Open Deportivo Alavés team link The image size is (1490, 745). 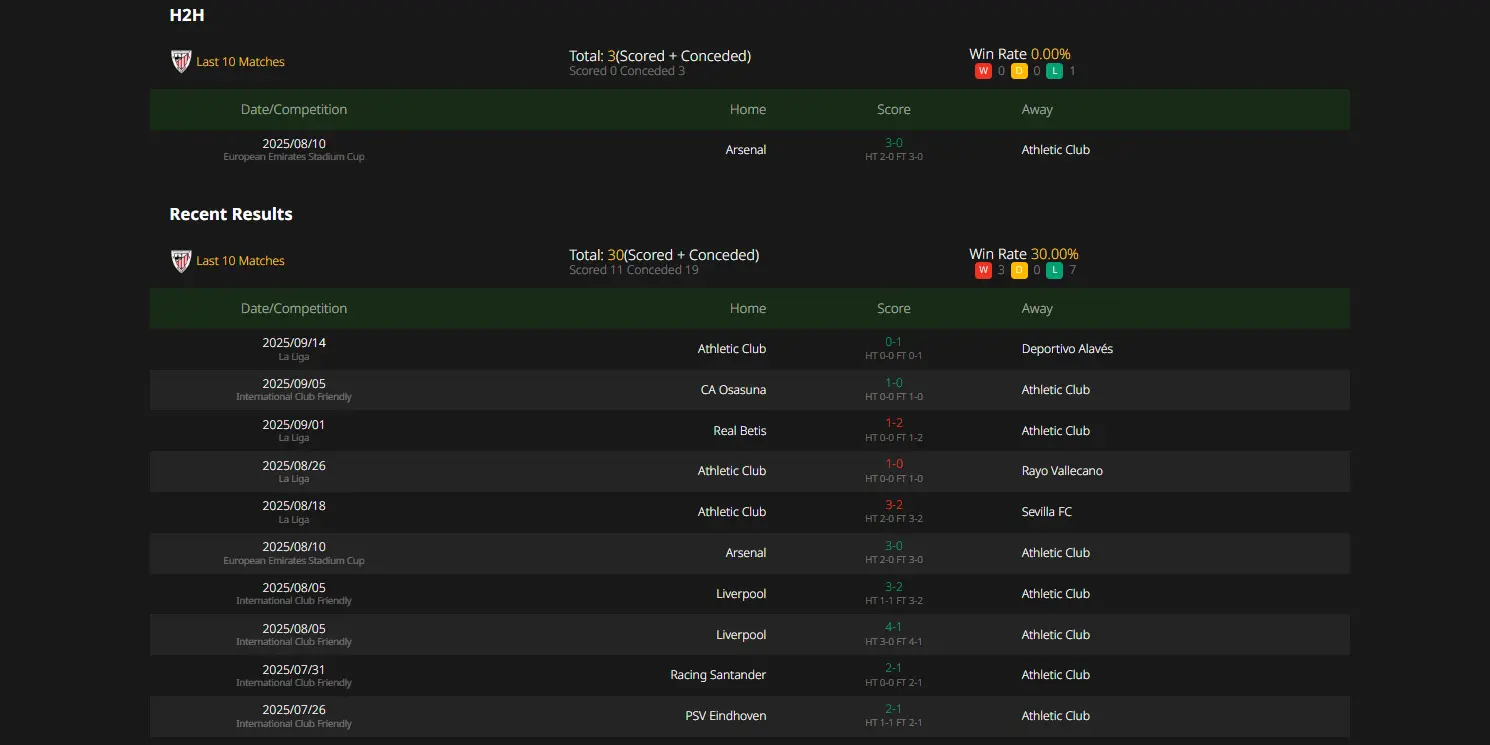pos(1067,349)
